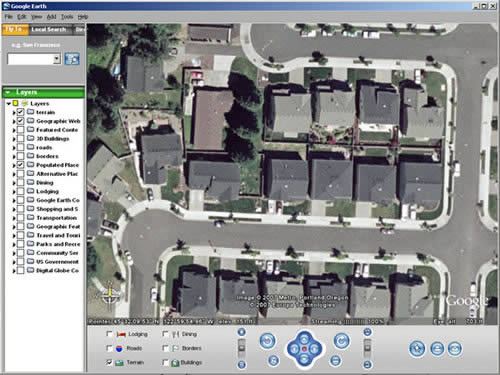Click the zoom slider handle on the left
The height and width of the screenshot is (375, 500).
pyautogui.click(x=241, y=348)
